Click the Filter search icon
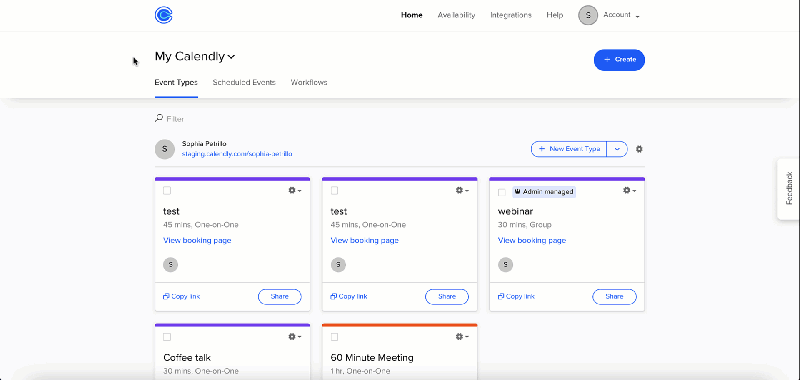This screenshot has height=380, width=800. tap(159, 118)
